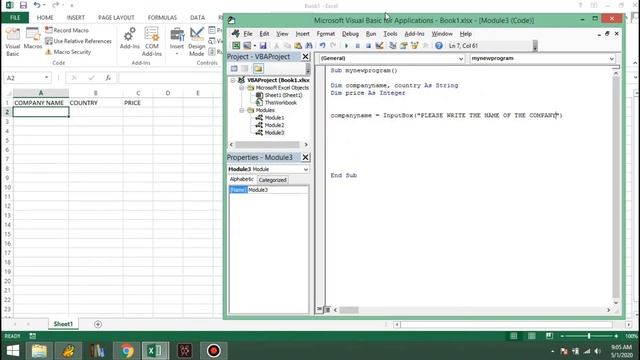Screen dimensions: 640x360
Task: Open the Tools menu in VBA editor
Action: [x=390, y=34]
